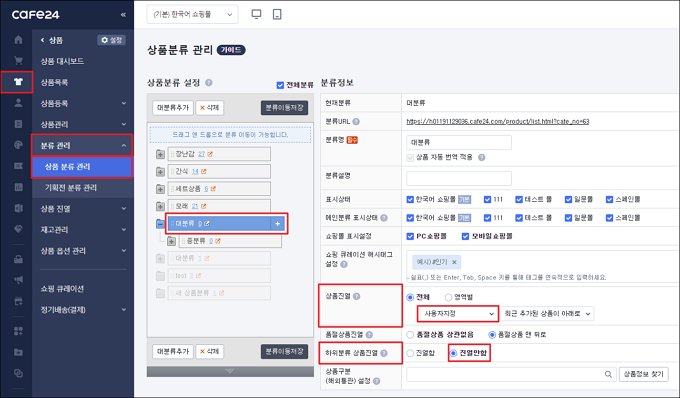Click the 가이드 badge beside page title
This screenshot has width=680, height=398.
click(x=231, y=50)
